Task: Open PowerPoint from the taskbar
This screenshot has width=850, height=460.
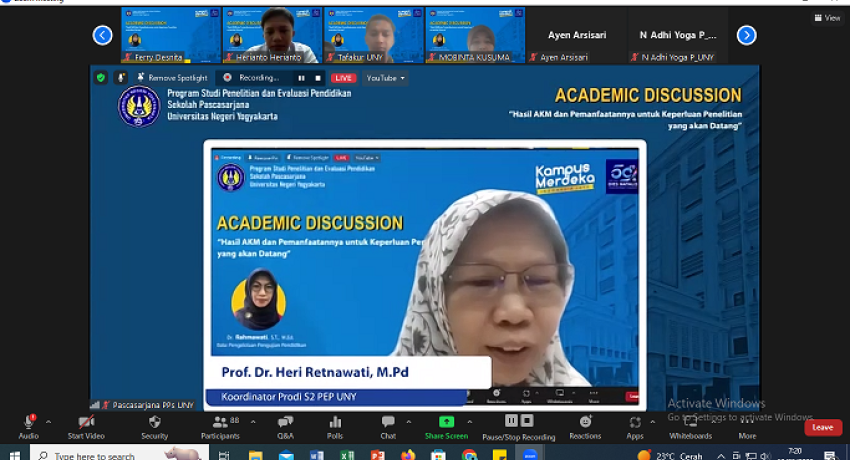Action: (377, 455)
